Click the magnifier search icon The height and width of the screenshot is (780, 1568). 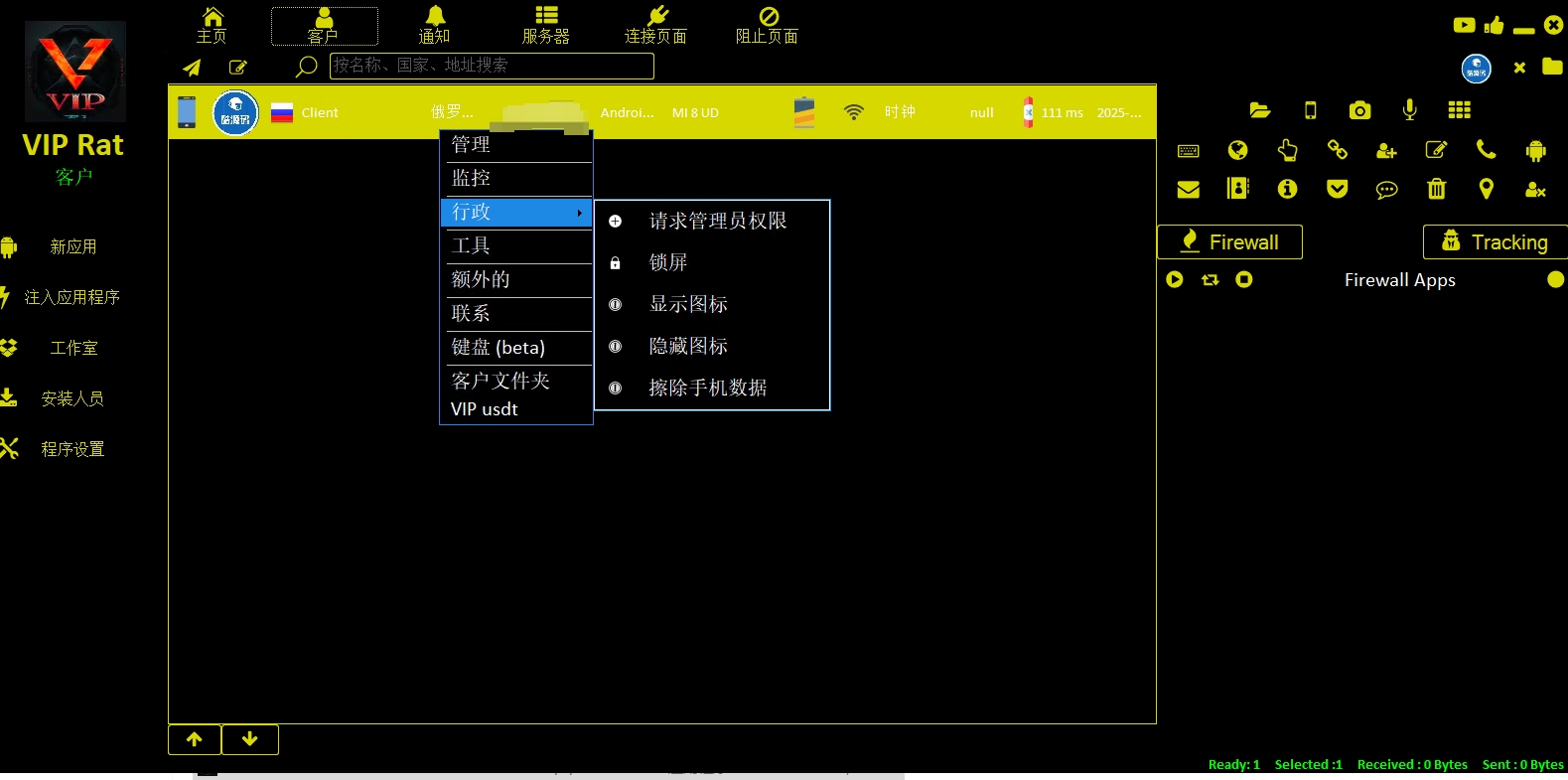click(307, 67)
